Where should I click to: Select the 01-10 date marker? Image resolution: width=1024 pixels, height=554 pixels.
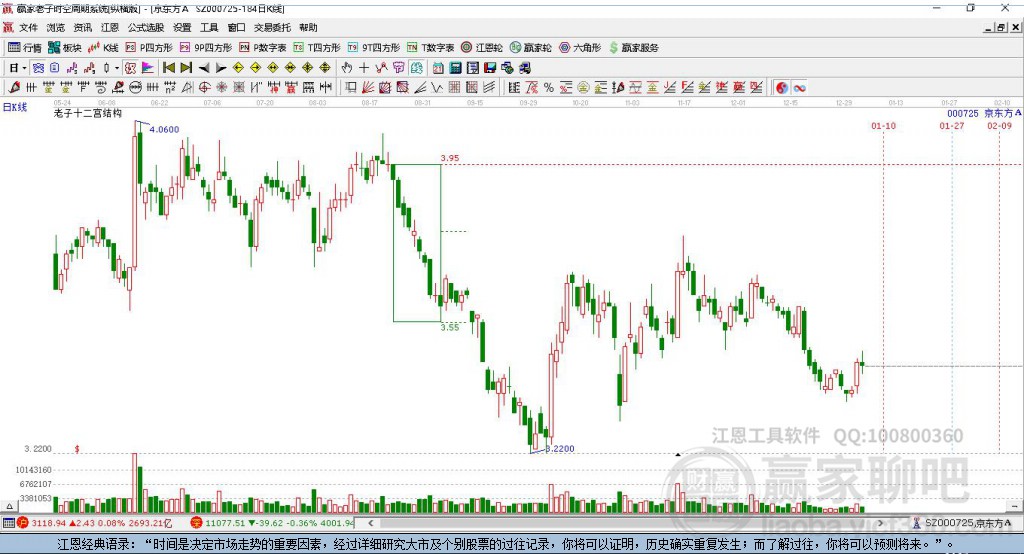point(883,125)
